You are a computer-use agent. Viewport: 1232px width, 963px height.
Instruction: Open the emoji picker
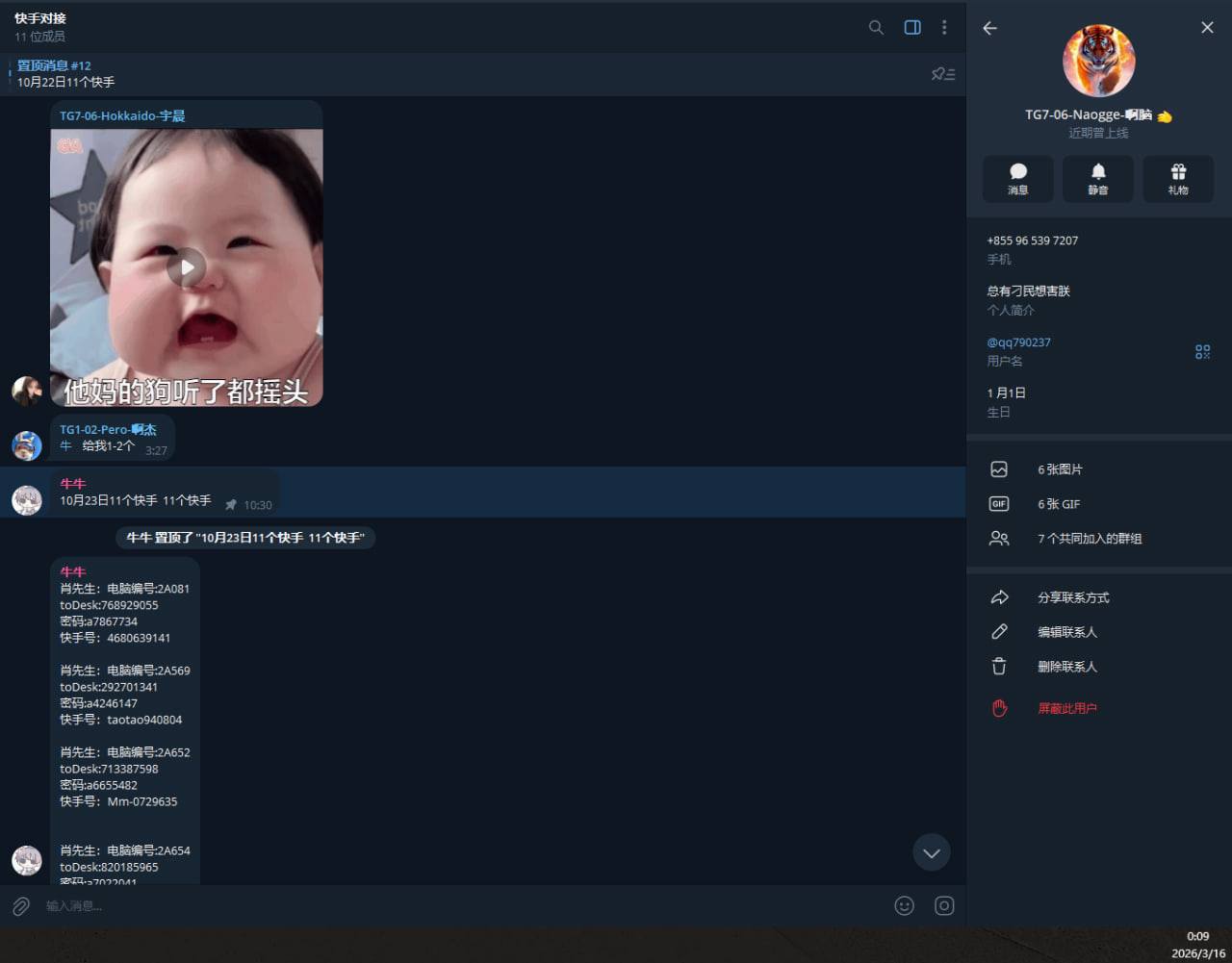[x=904, y=905]
